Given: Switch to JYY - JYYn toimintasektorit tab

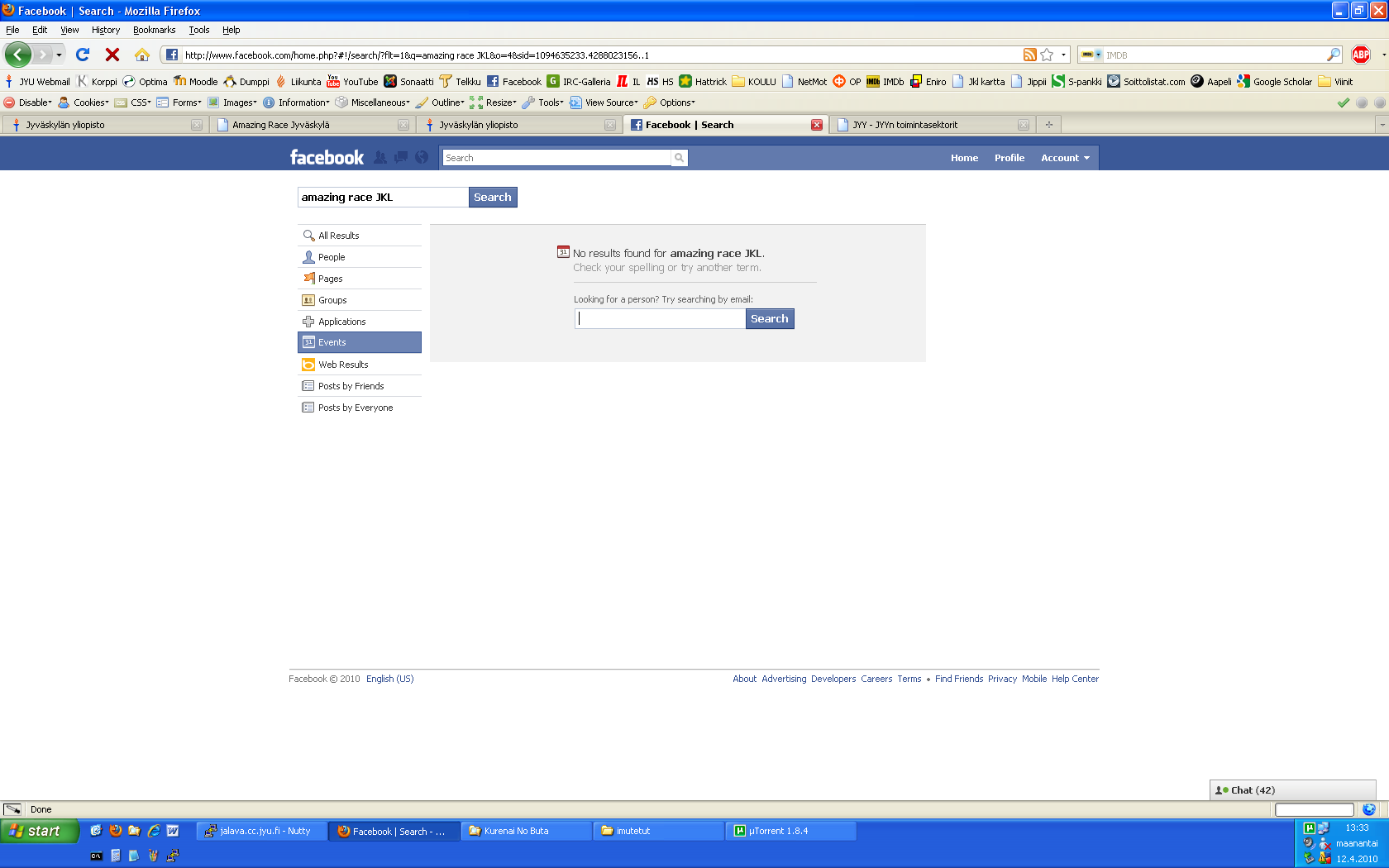Looking at the screenshot, I should (x=931, y=125).
